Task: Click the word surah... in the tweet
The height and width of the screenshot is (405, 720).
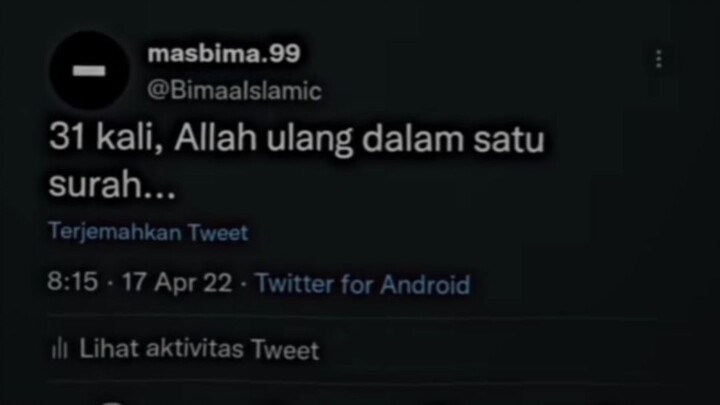Action: pyautogui.click(x=112, y=185)
